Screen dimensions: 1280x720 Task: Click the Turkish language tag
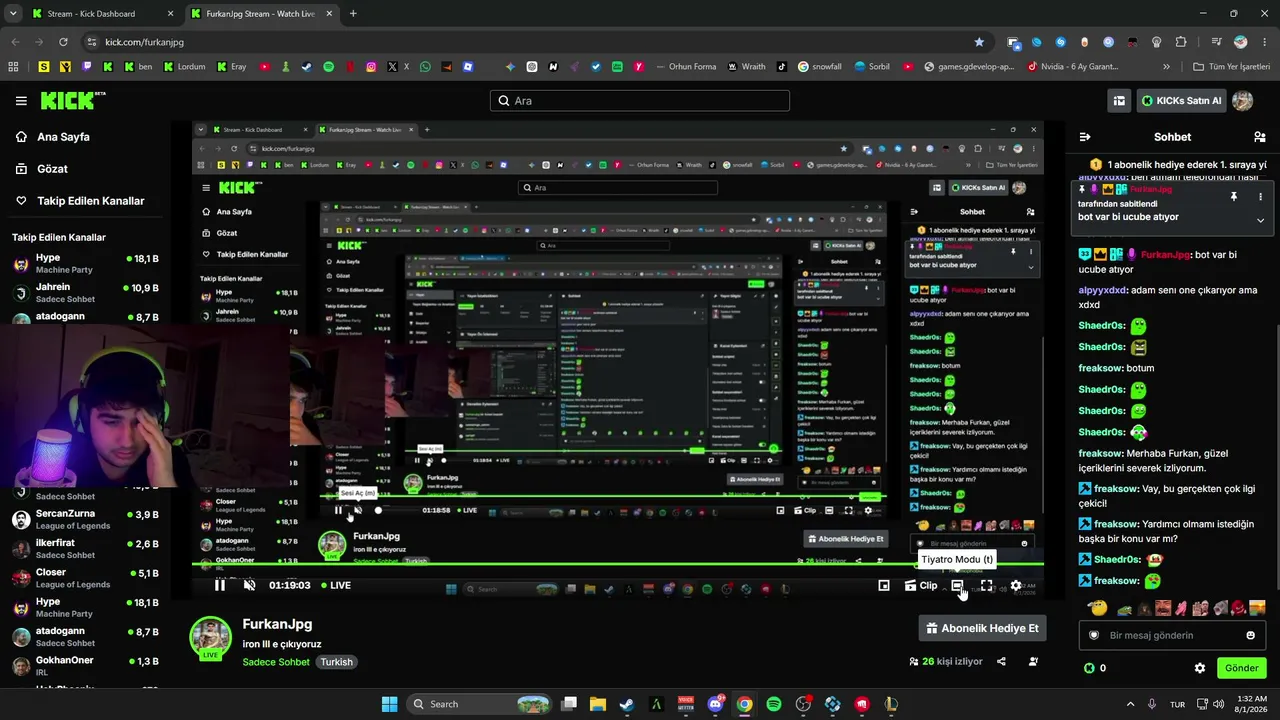click(x=336, y=662)
